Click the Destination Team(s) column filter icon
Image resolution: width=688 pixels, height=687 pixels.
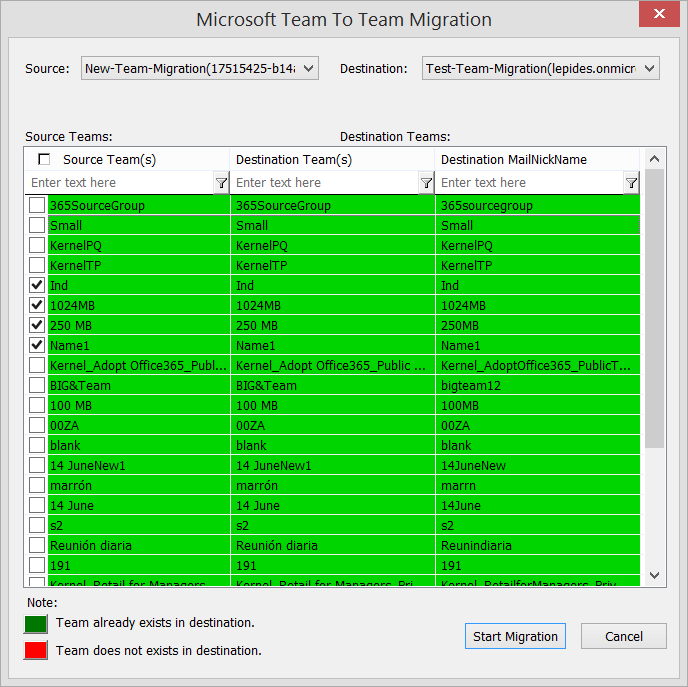coord(426,183)
